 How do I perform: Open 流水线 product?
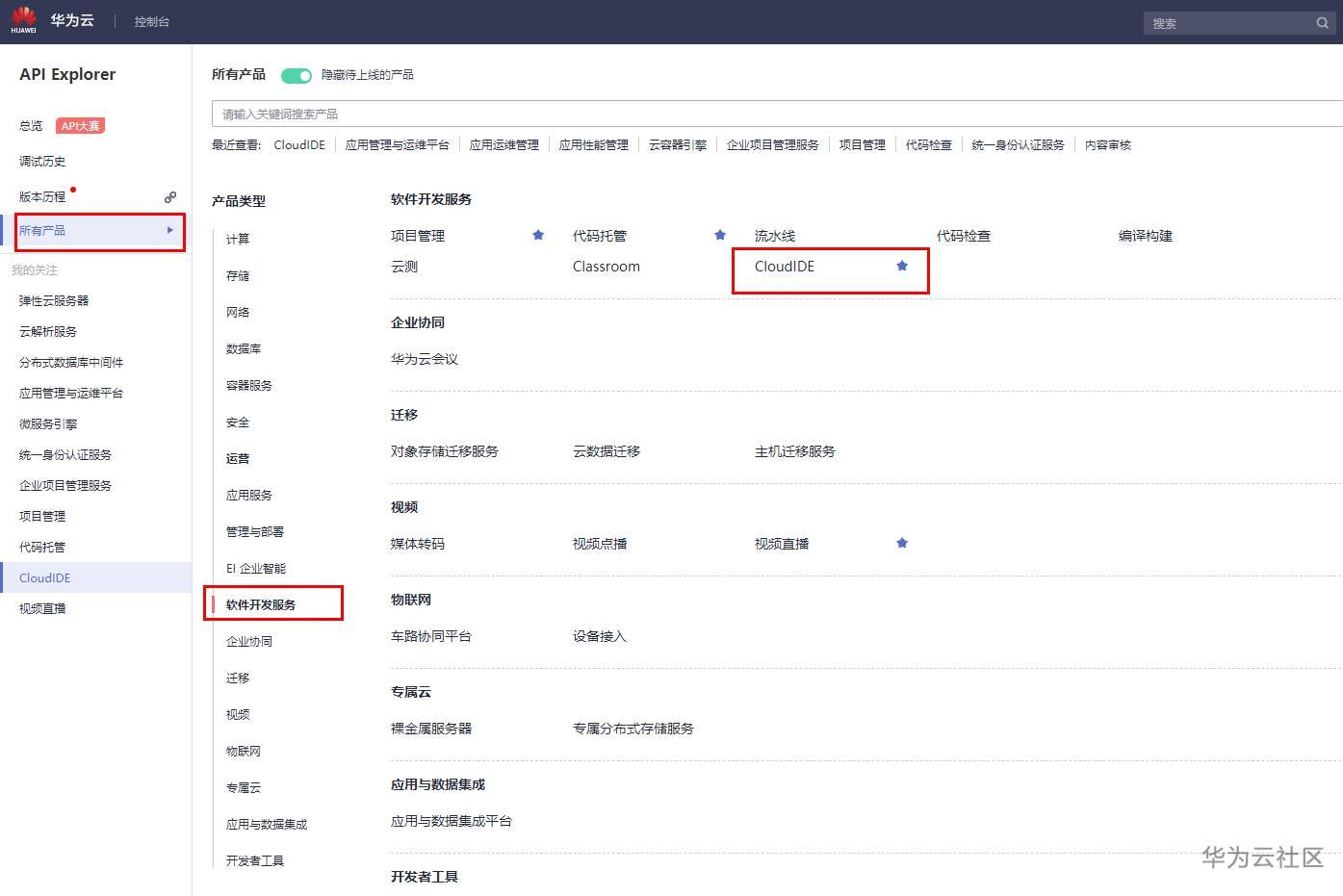[775, 236]
